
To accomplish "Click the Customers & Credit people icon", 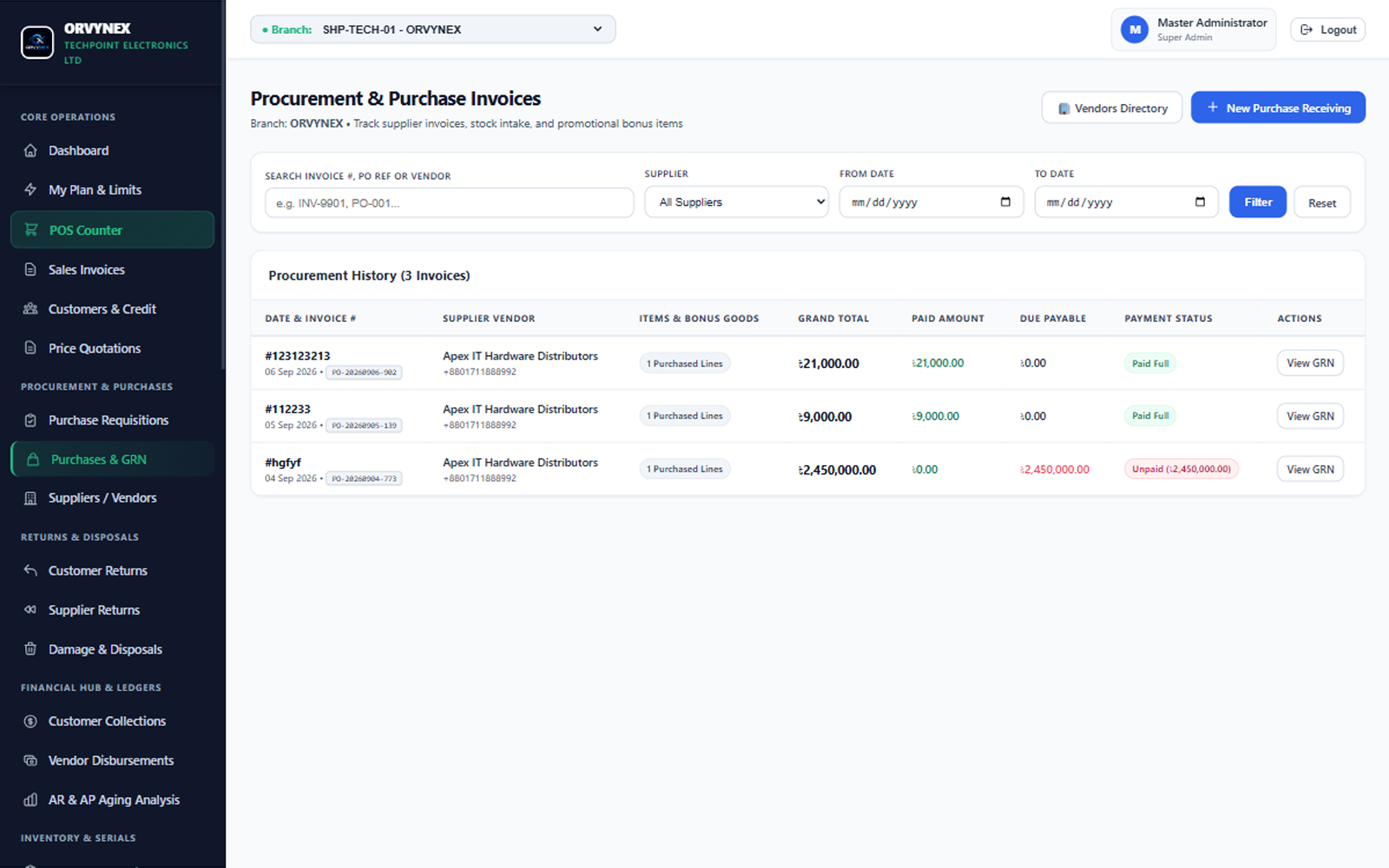I will (x=30, y=309).
